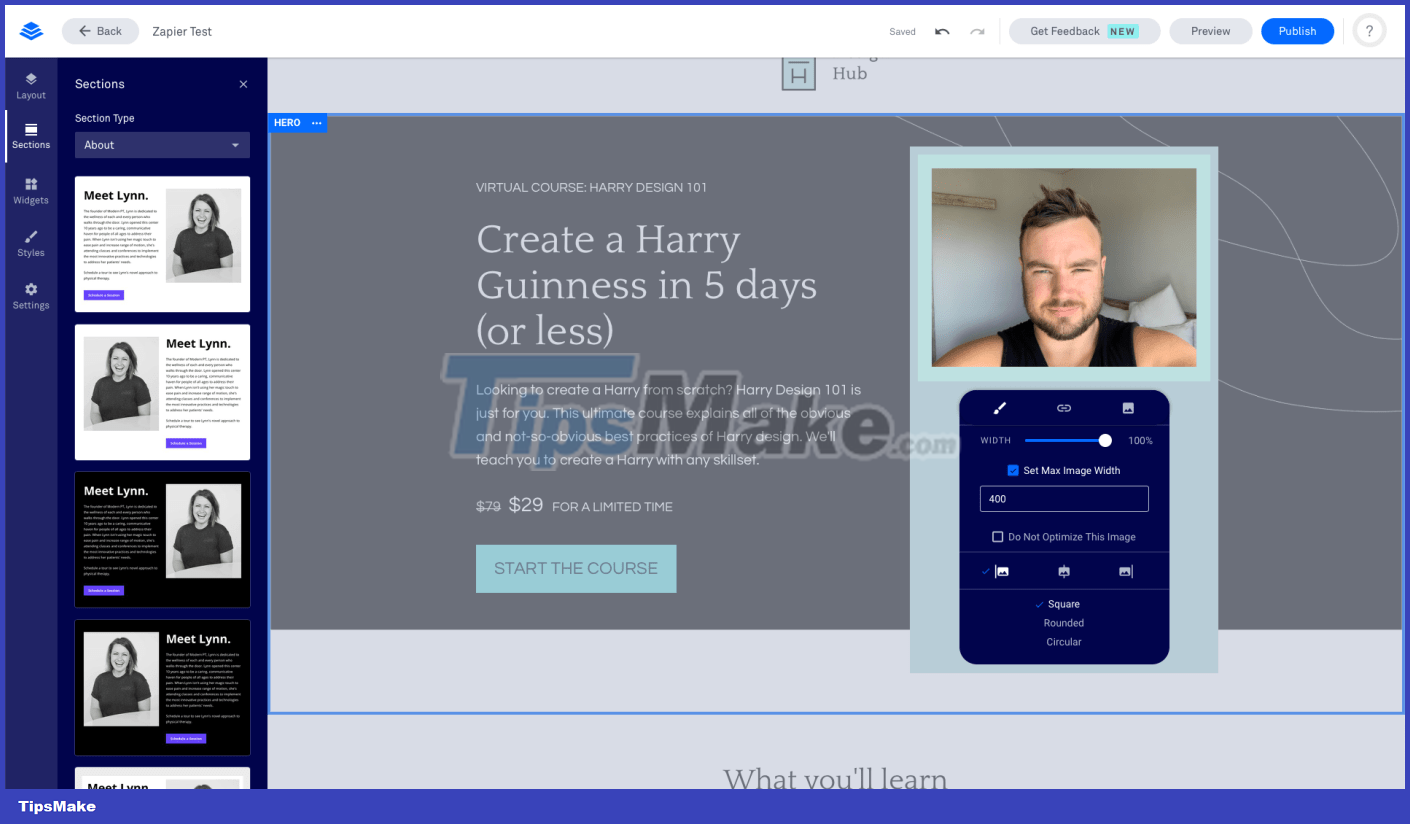Close the Sections panel

[243, 84]
